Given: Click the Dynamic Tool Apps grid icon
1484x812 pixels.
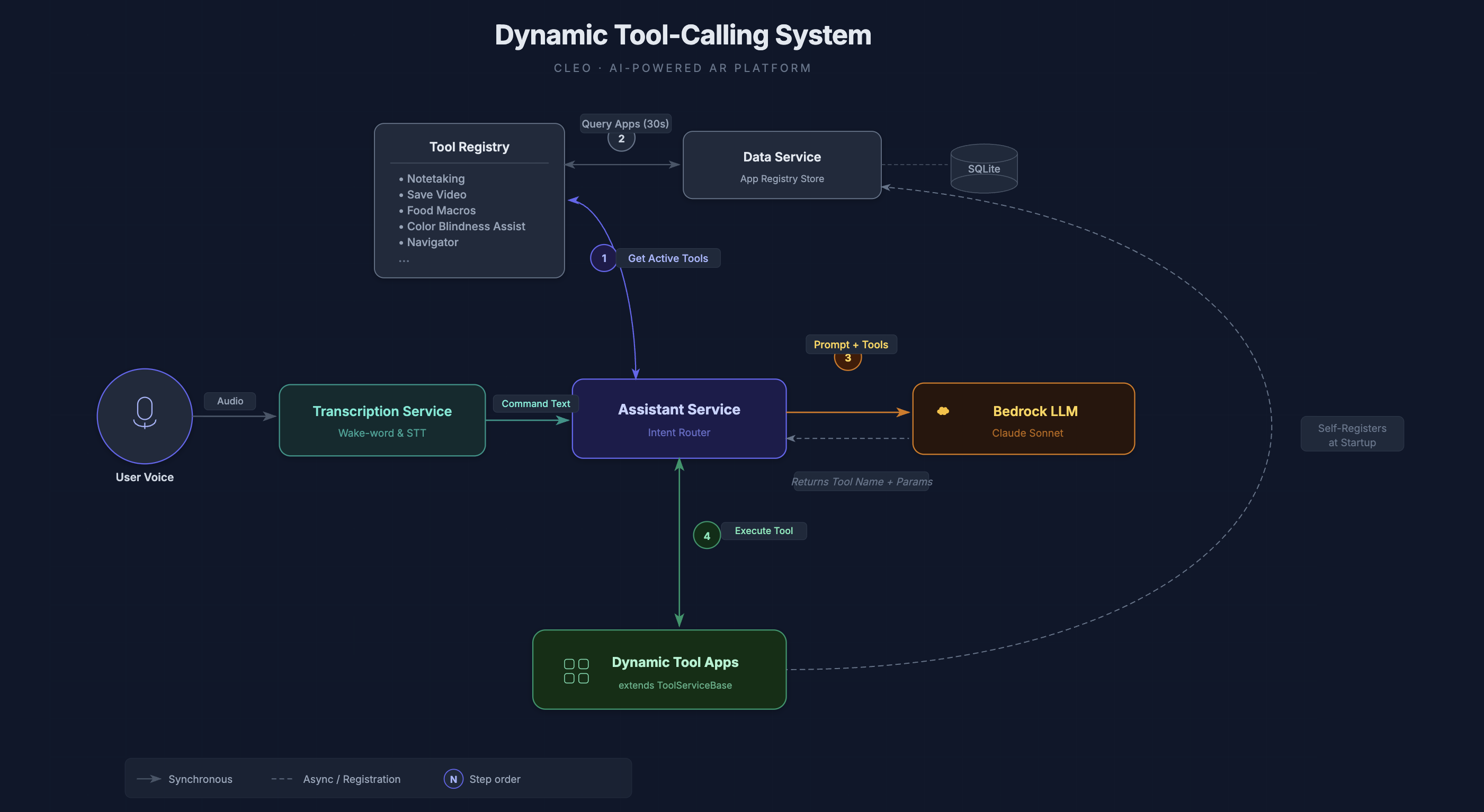Looking at the screenshot, I should click(x=576, y=671).
